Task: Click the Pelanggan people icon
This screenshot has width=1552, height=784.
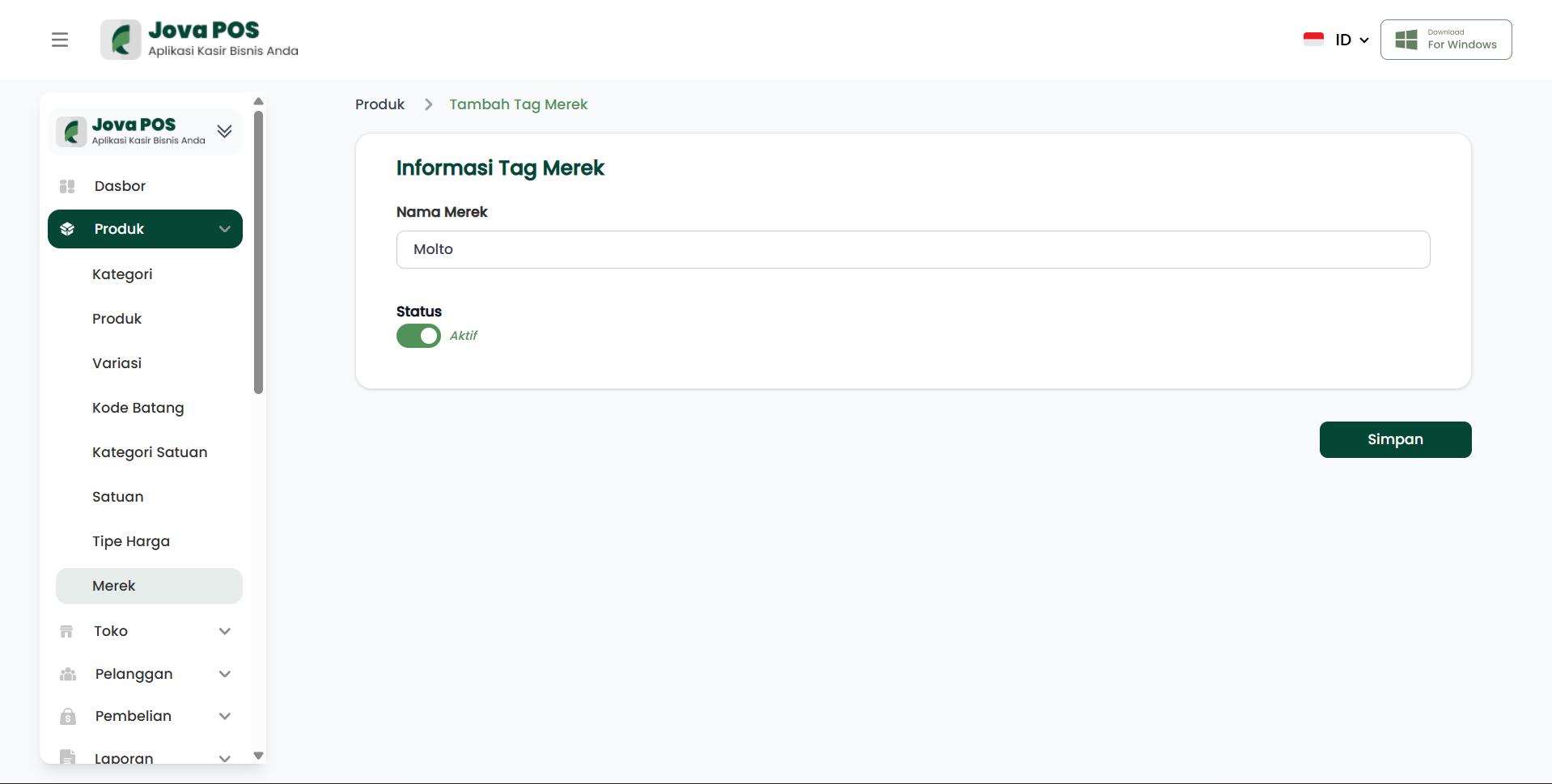Action: pos(68,674)
